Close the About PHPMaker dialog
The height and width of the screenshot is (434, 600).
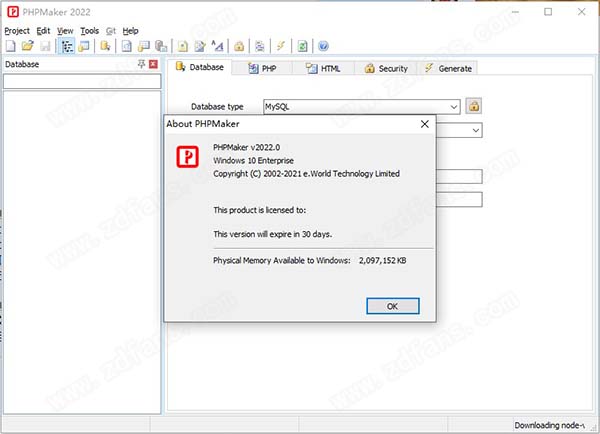(425, 124)
